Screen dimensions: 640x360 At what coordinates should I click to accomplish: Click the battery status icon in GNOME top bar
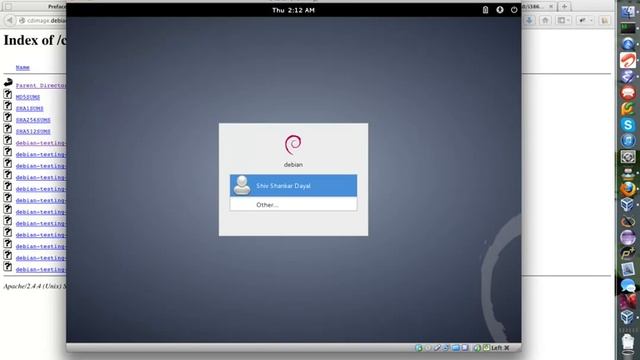485,10
